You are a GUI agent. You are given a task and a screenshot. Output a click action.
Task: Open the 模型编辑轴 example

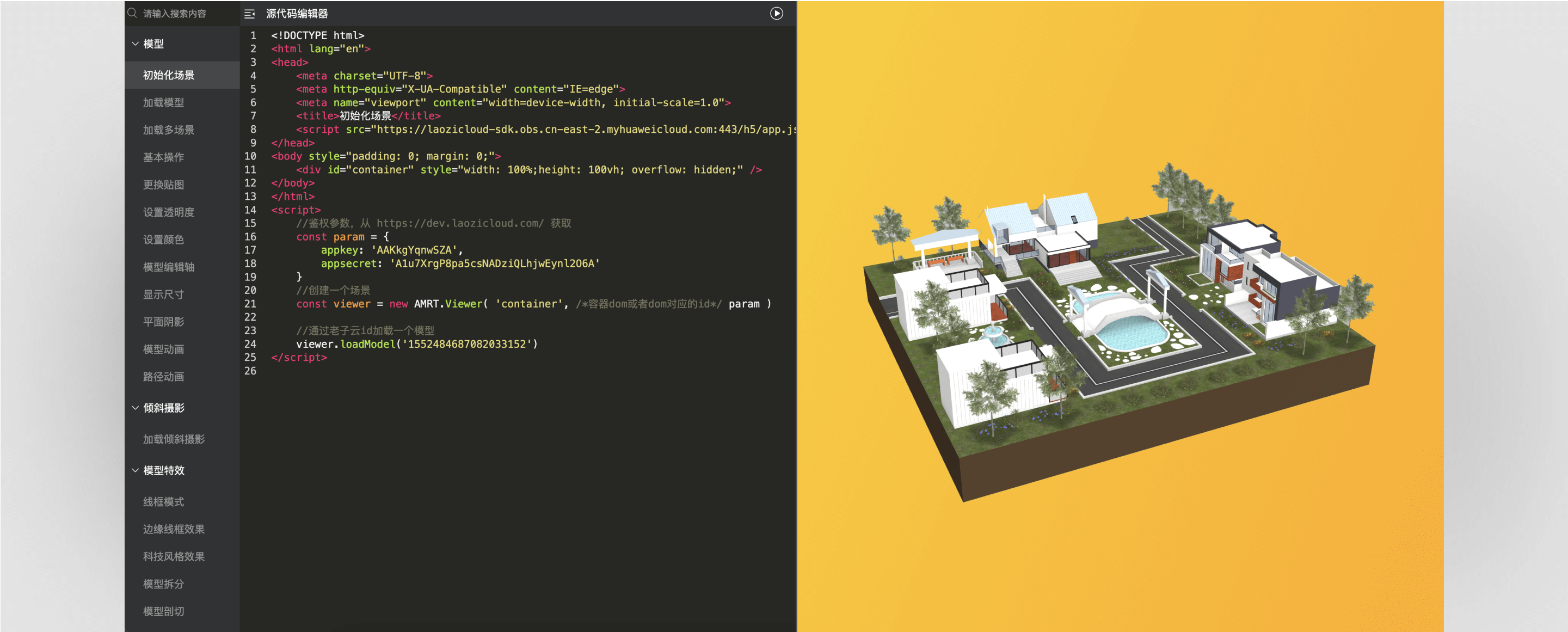click(x=169, y=267)
